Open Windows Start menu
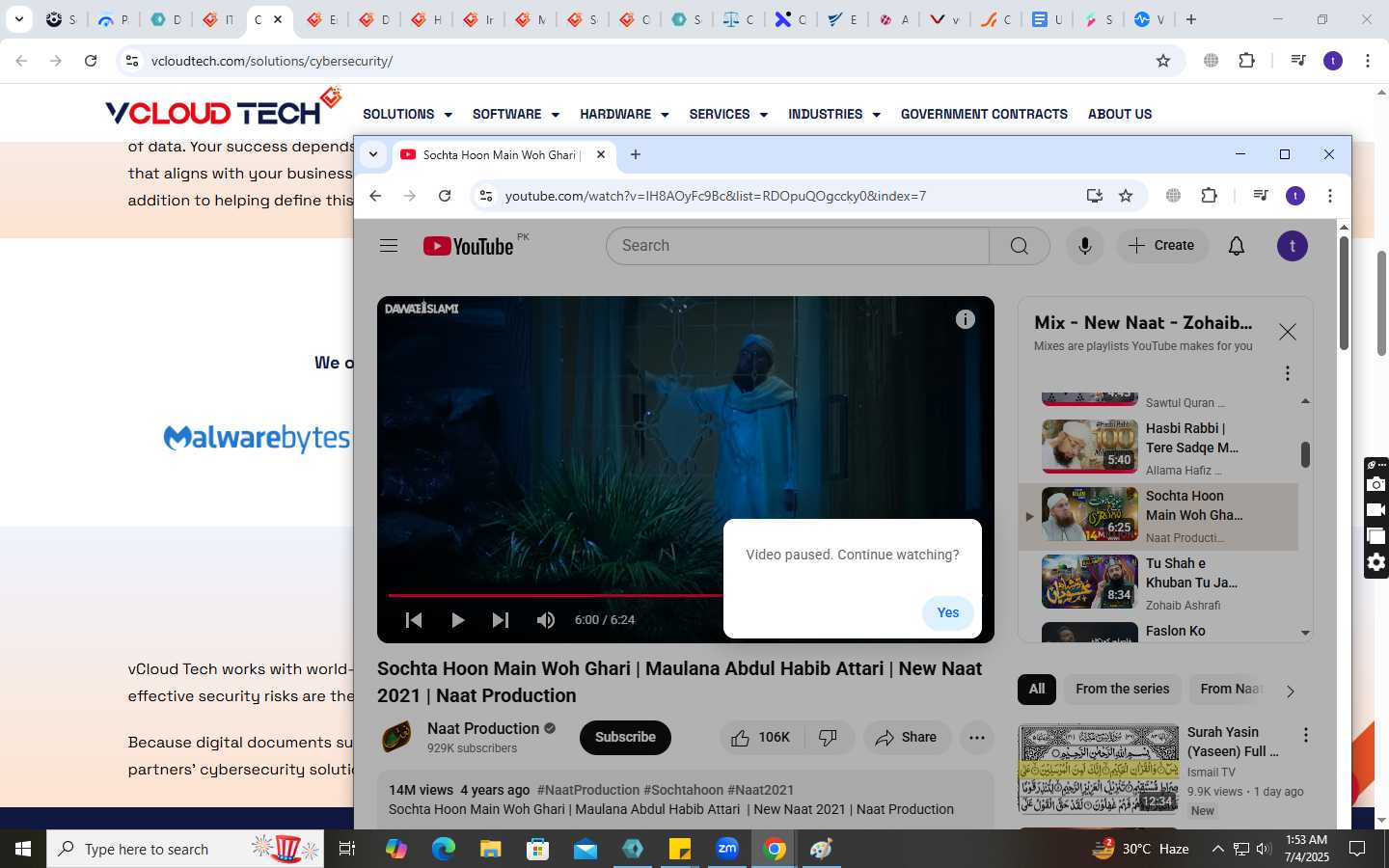The width and height of the screenshot is (1389, 868). (23, 849)
